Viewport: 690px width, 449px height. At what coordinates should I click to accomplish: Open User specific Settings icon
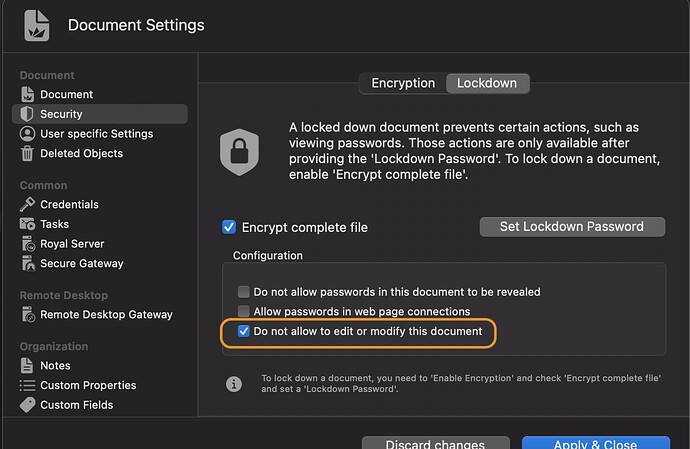pos(27,134)
